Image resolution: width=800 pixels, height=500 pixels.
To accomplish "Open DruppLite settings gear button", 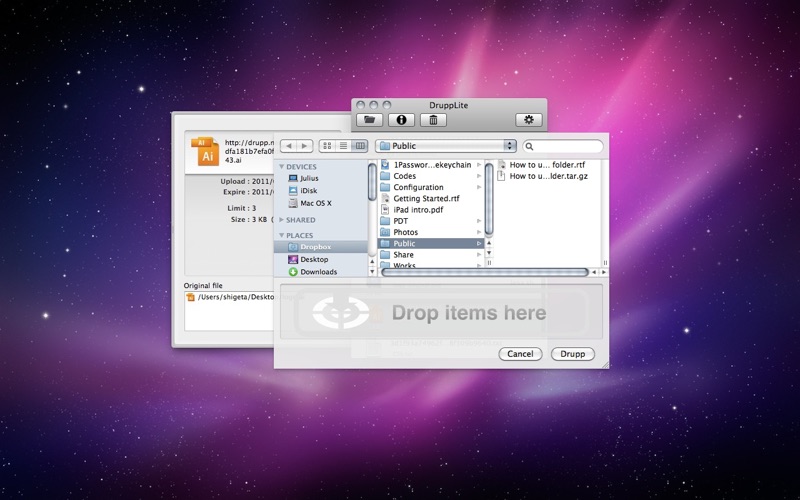I will [529, 120].
